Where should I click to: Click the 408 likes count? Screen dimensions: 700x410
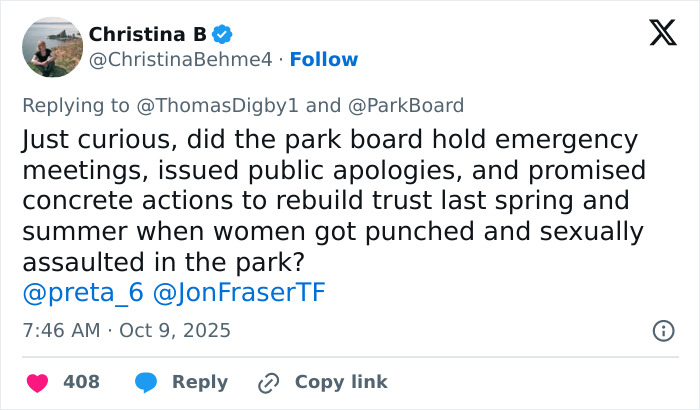(80, 382)
